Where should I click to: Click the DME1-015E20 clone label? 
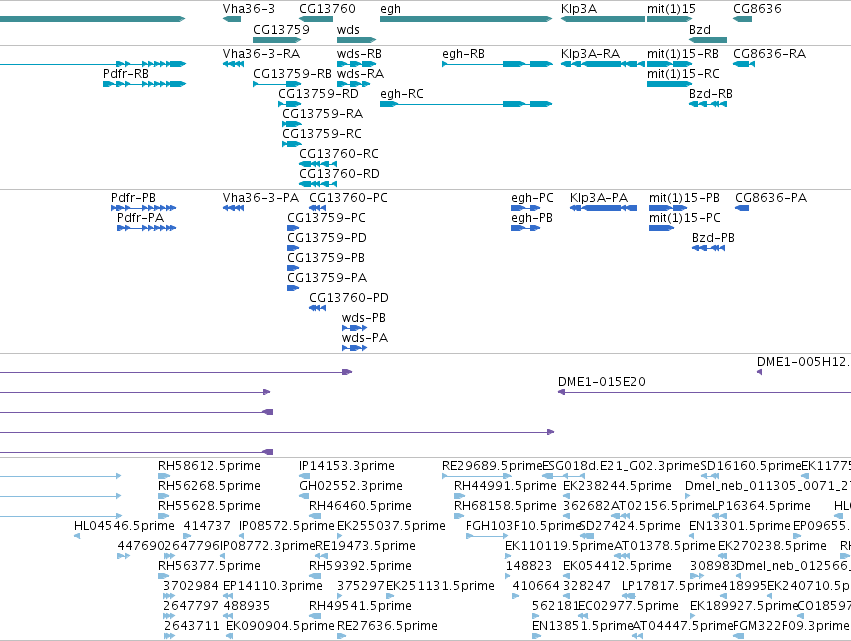click(601, 382)
